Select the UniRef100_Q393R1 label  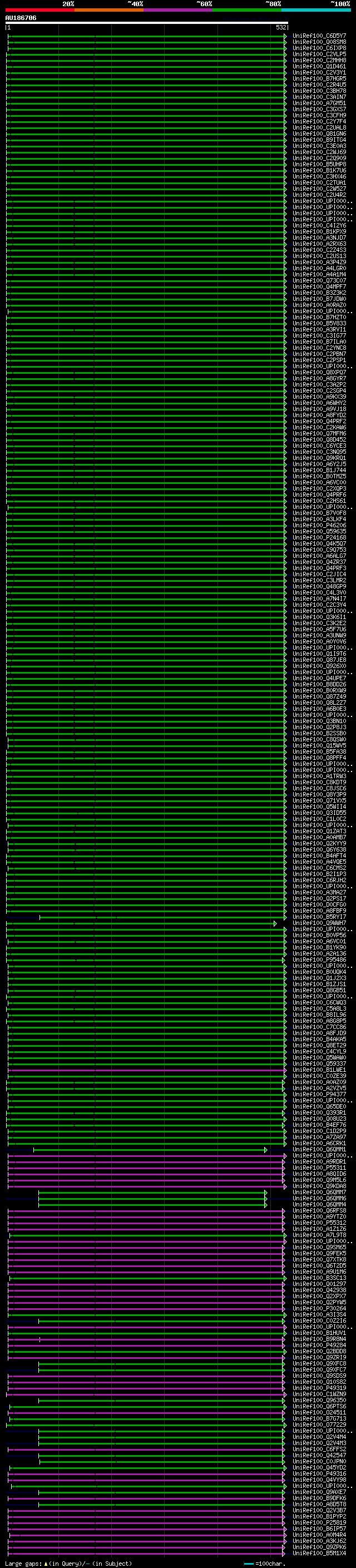click(319, 1112)
